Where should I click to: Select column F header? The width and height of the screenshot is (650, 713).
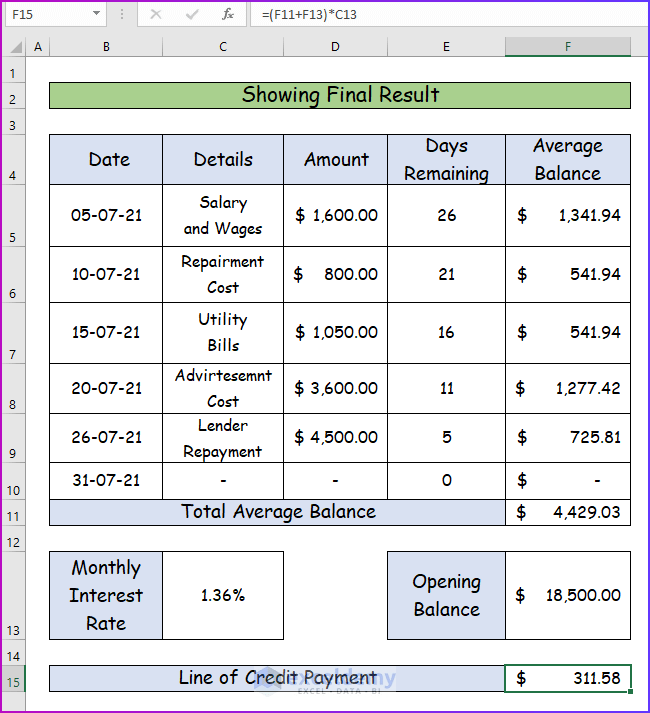point(568,47)
